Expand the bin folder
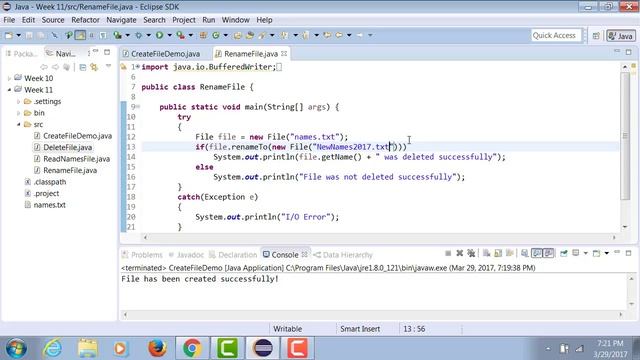Image resolution: width=640 pixels, height=360 pixels. tap(18, 113)
